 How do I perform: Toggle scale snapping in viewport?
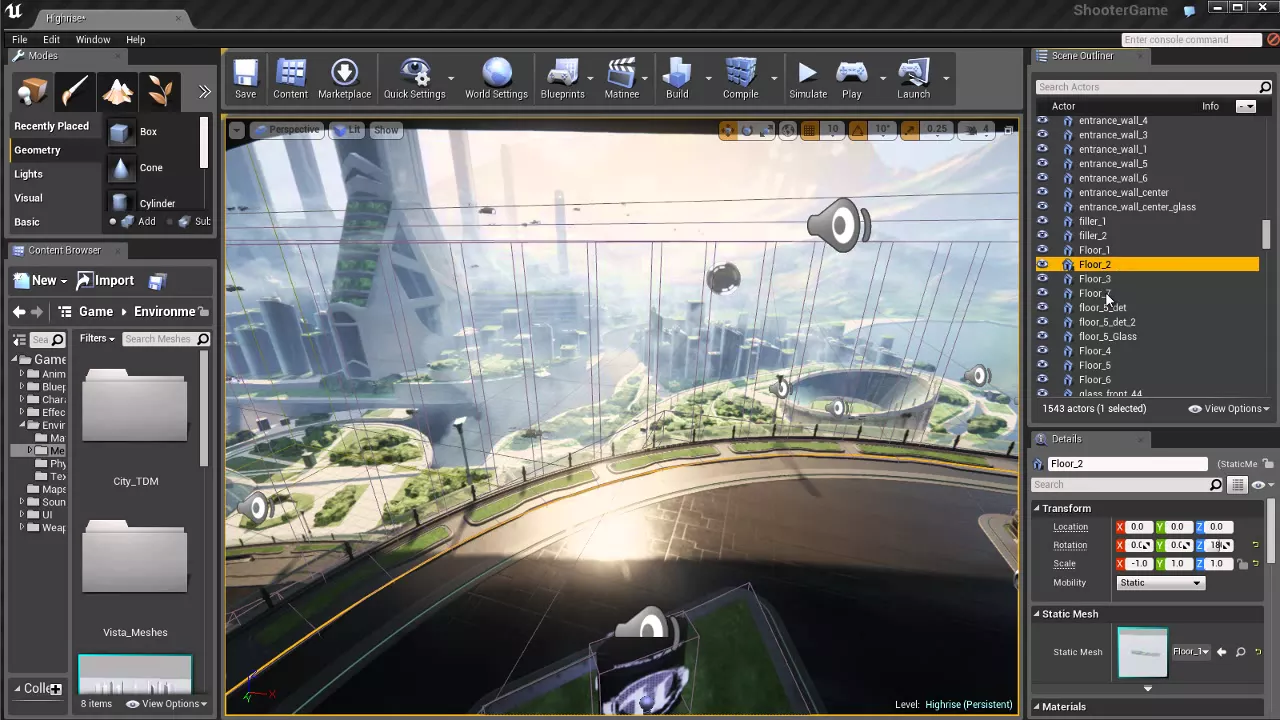click(909, 130)
